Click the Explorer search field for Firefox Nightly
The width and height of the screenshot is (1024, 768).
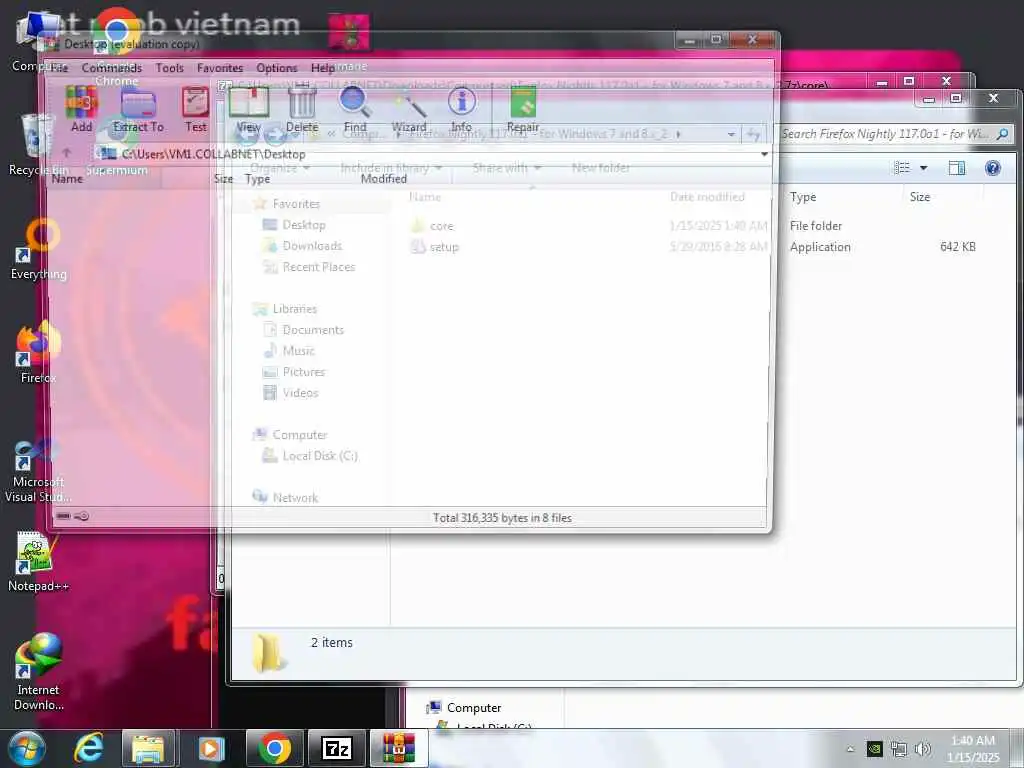point(897,134)
